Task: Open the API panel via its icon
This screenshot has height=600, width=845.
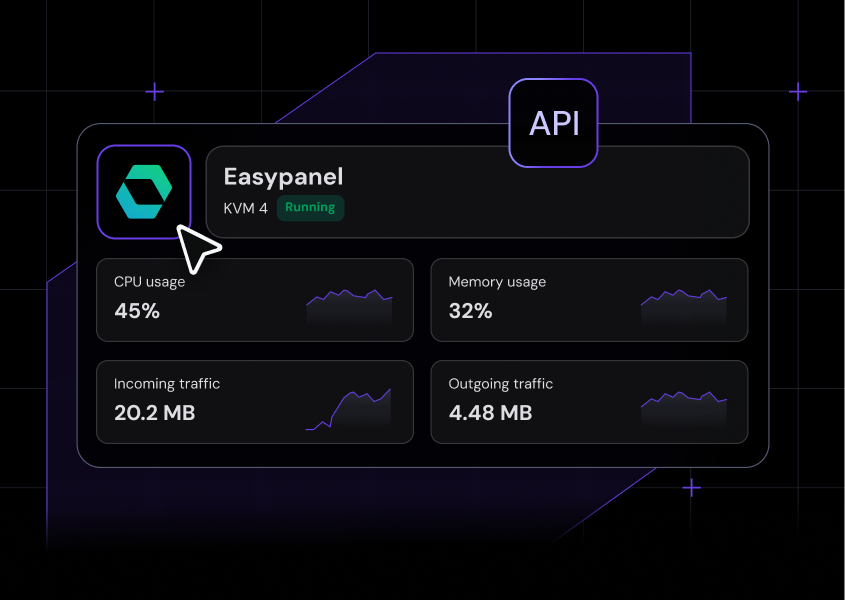Action: pos(553,123)
